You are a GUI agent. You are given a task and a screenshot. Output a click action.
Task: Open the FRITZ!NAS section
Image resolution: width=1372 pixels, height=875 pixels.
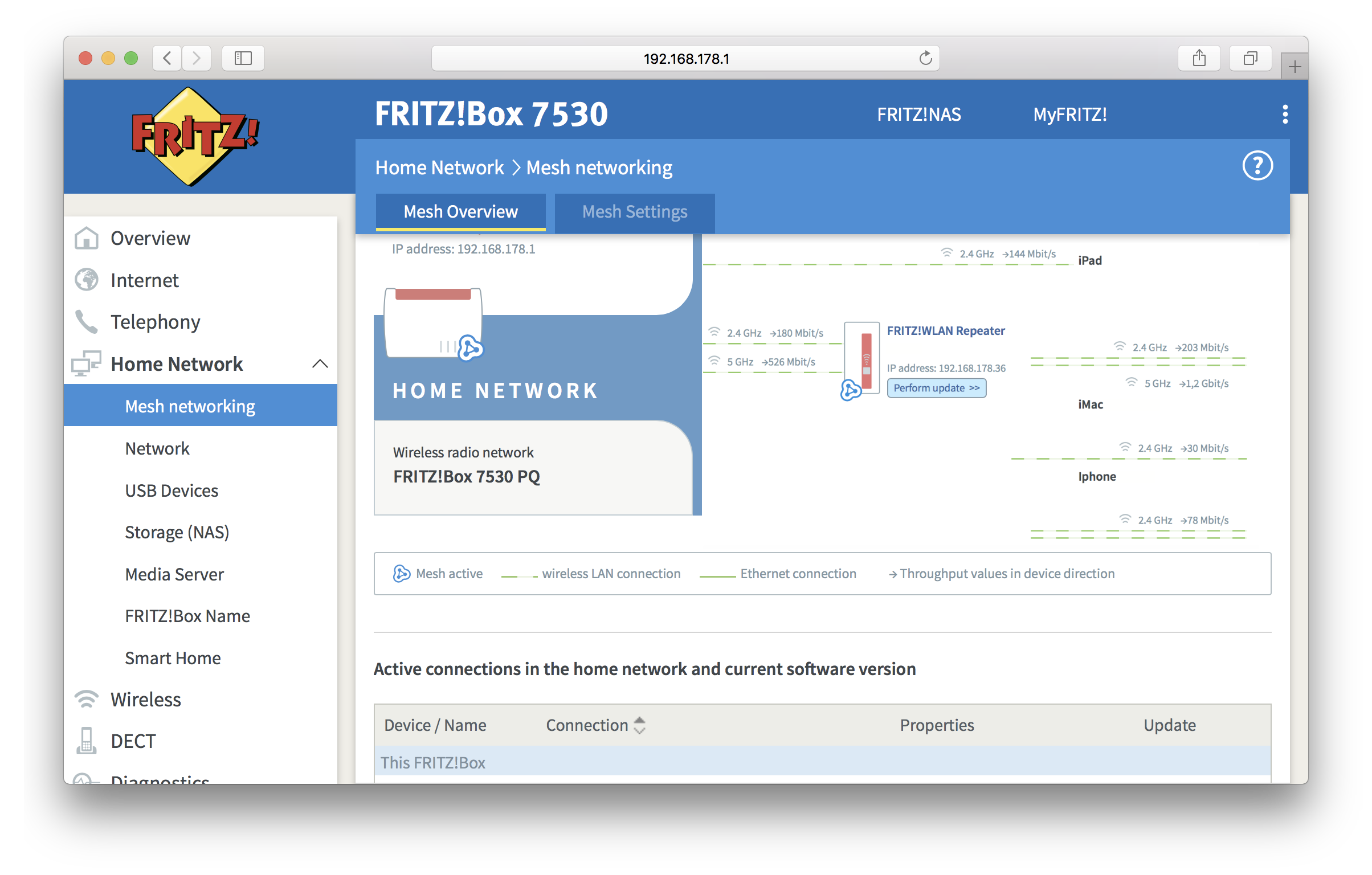917,112
